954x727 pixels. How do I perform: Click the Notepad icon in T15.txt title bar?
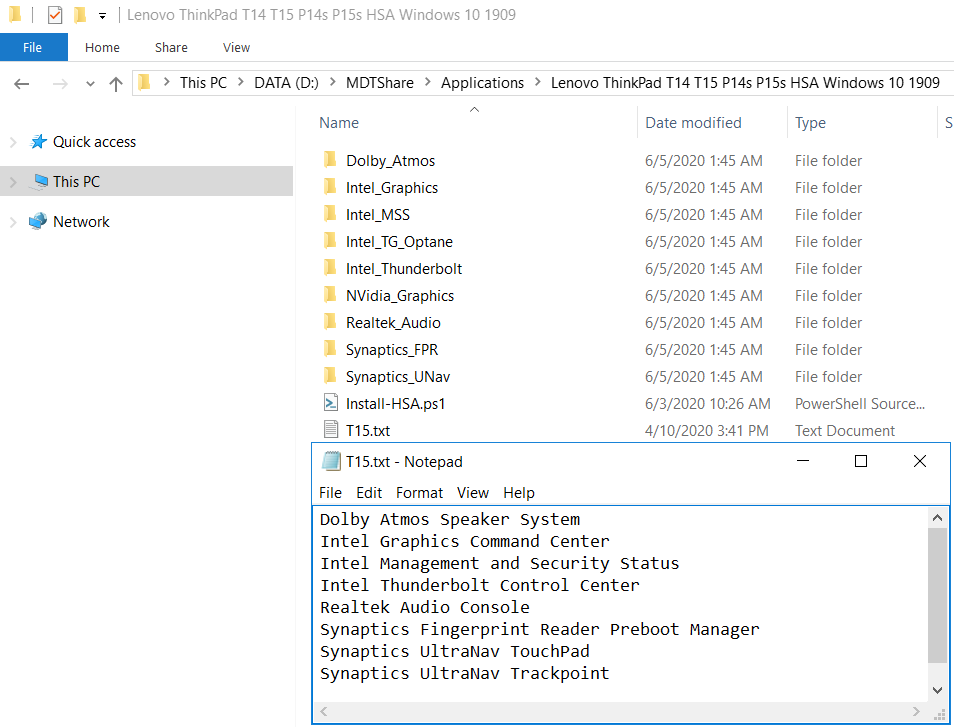tap(331, 462)
